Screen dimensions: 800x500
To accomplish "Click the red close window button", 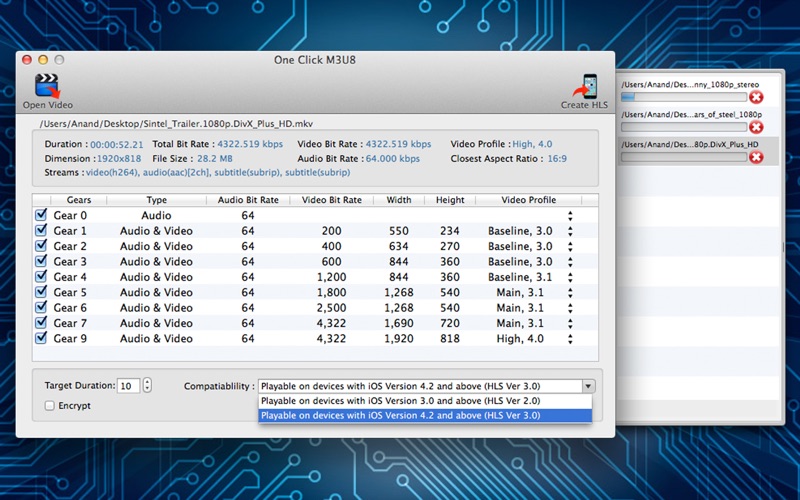I will click(27, 60).
